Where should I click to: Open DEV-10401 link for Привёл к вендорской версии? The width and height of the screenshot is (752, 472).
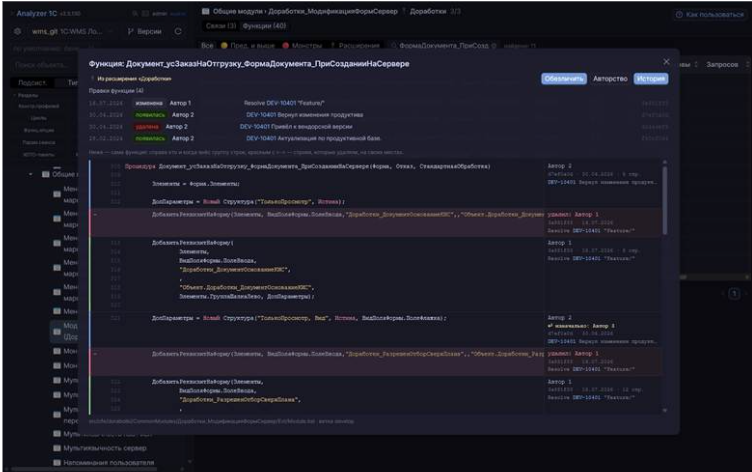[x=255, y=127]
